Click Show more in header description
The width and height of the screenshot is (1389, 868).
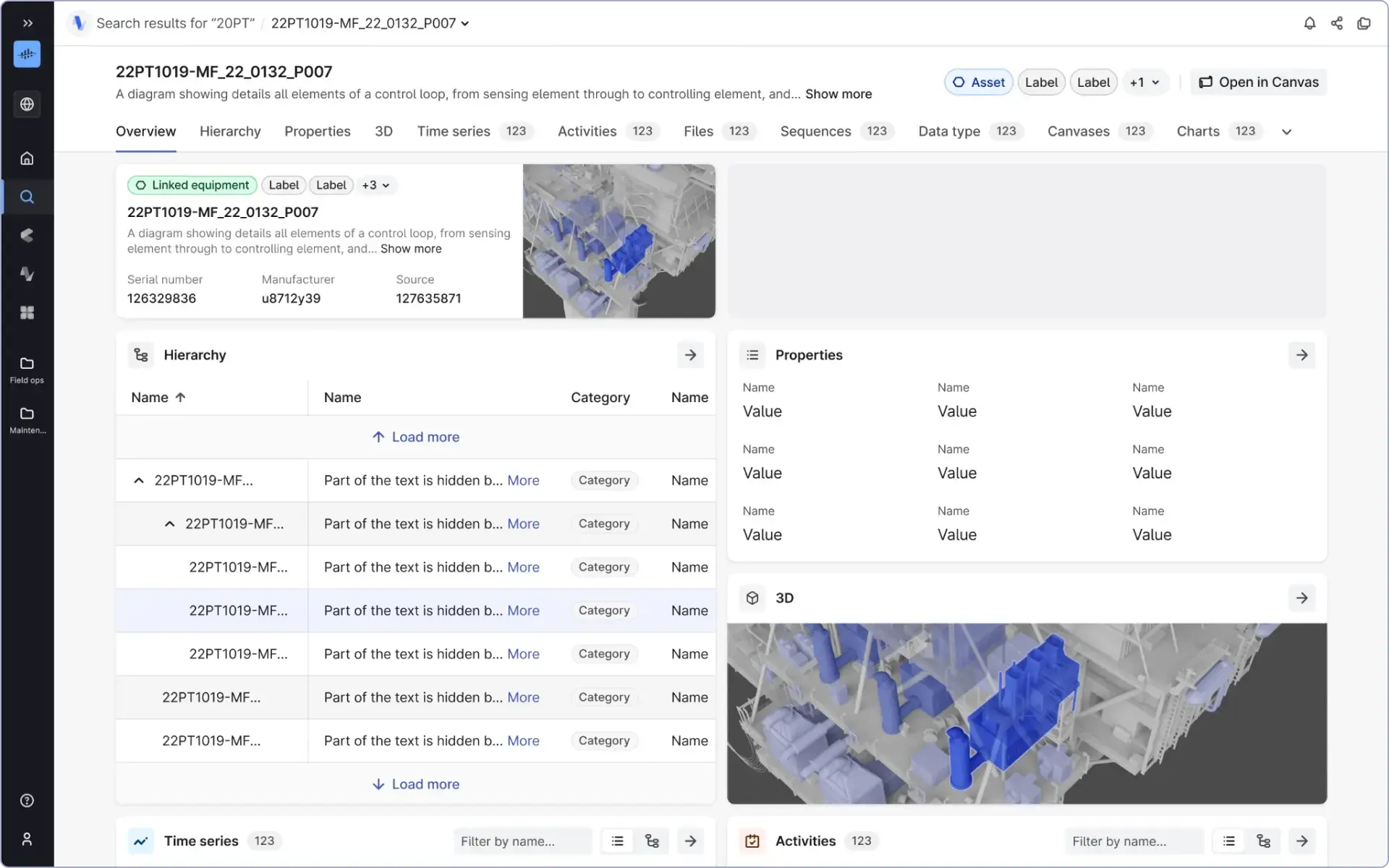tap(838, 94)
